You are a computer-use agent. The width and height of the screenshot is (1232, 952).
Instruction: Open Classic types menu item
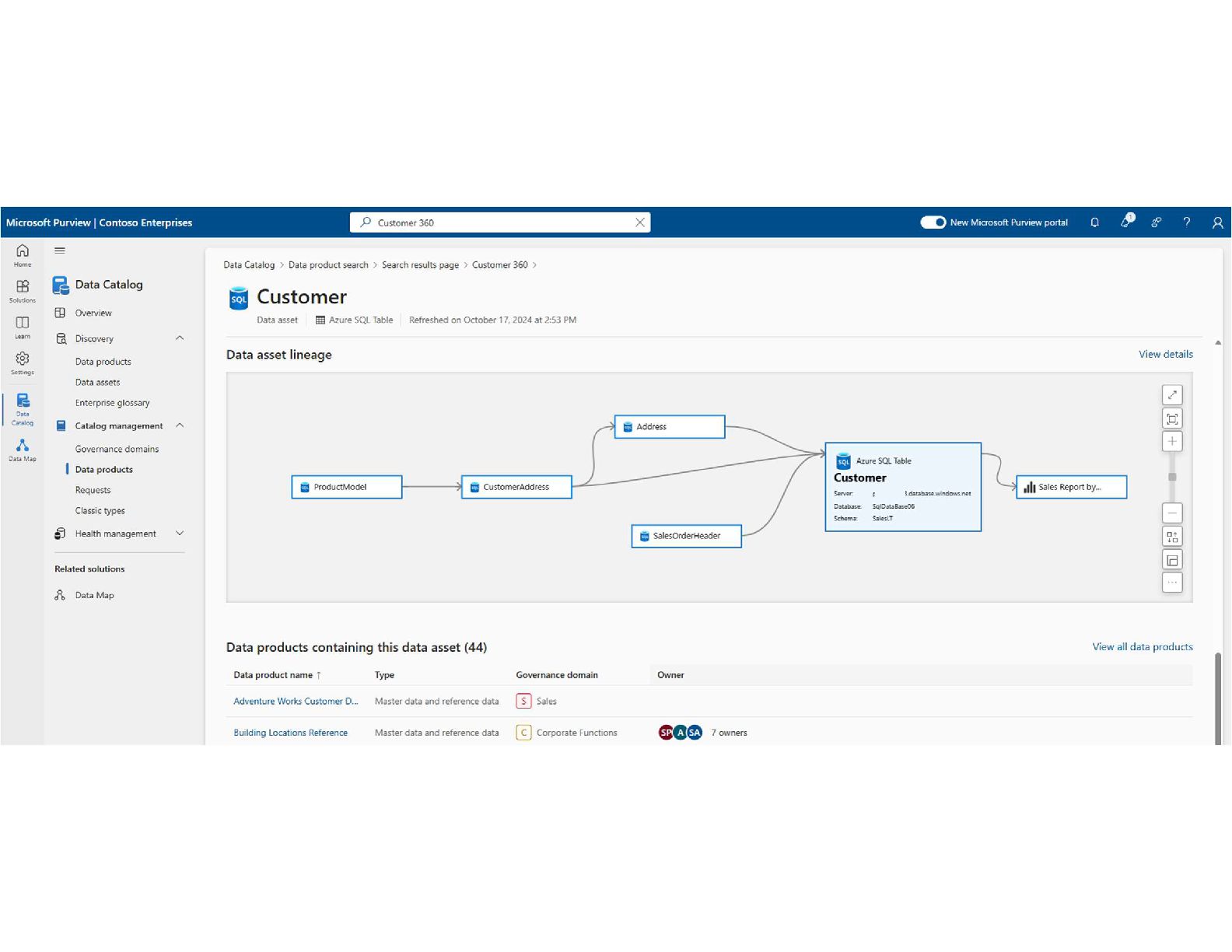(100, 511)
